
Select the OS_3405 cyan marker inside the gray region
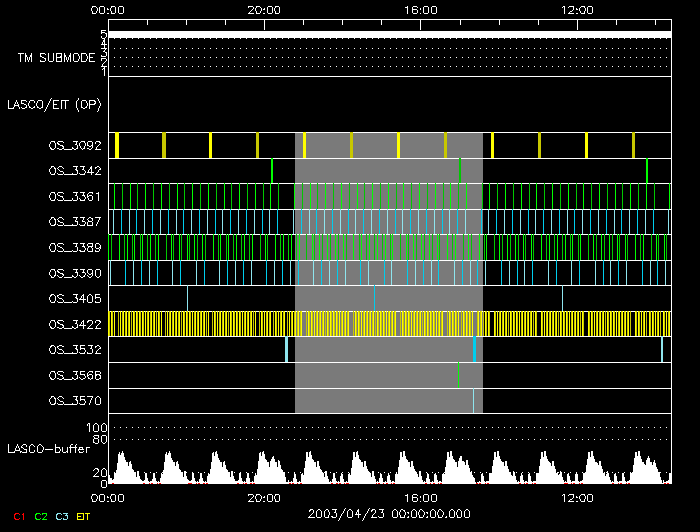(374, 298)
